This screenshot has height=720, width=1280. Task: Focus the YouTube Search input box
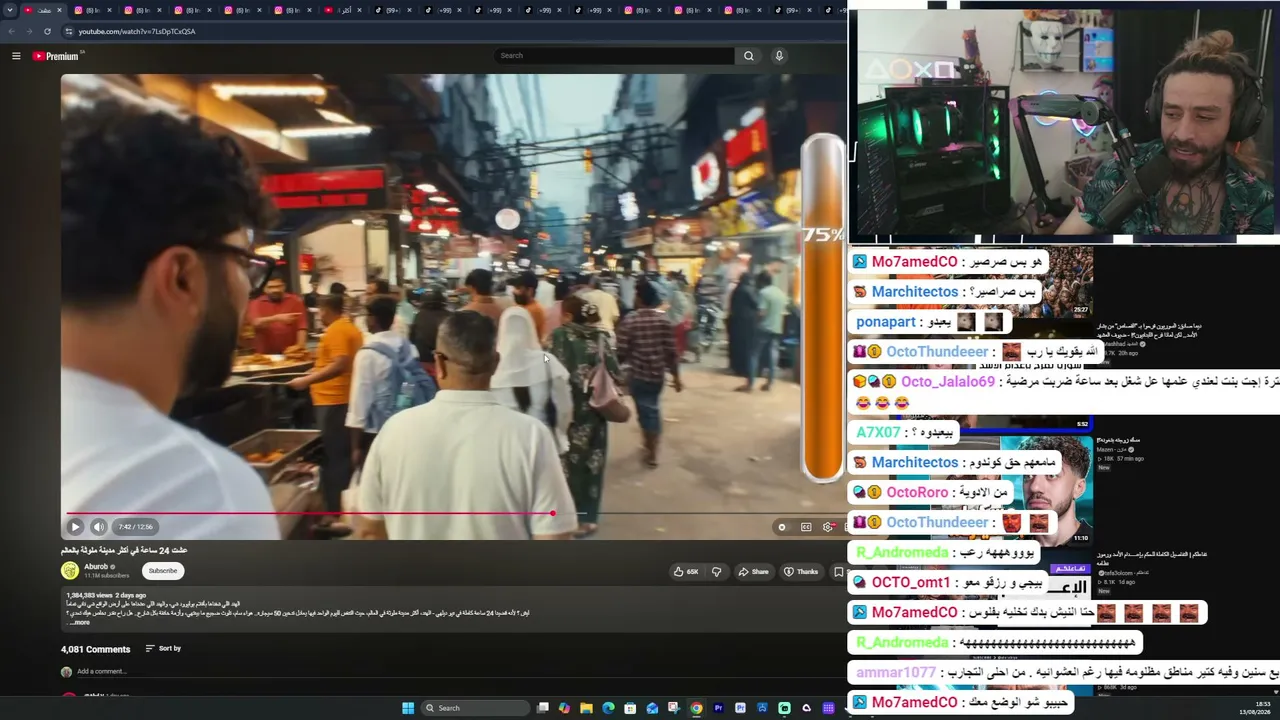click(x=614, y=56)
